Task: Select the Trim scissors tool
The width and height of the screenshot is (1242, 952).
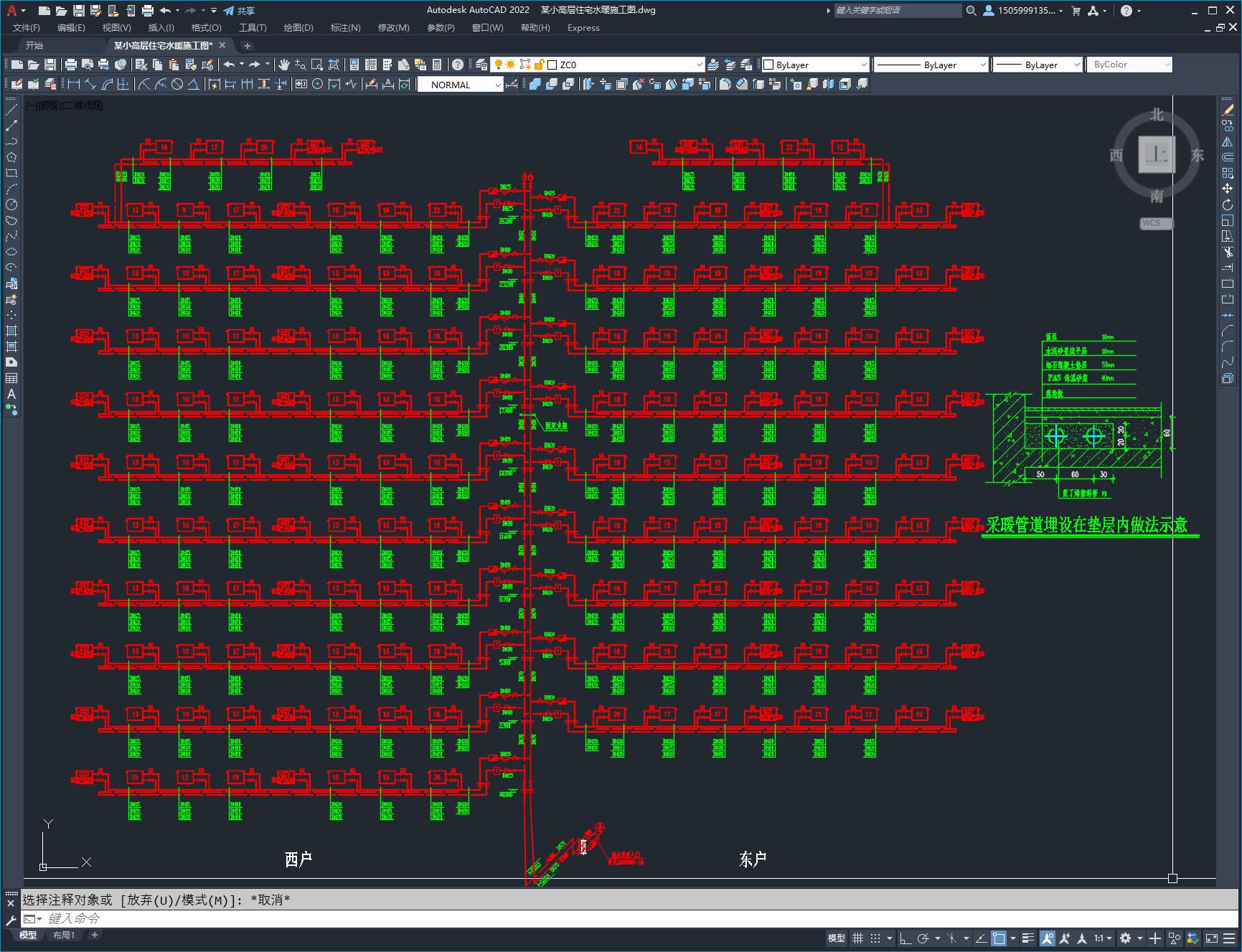Action: tap(1228, 252)
